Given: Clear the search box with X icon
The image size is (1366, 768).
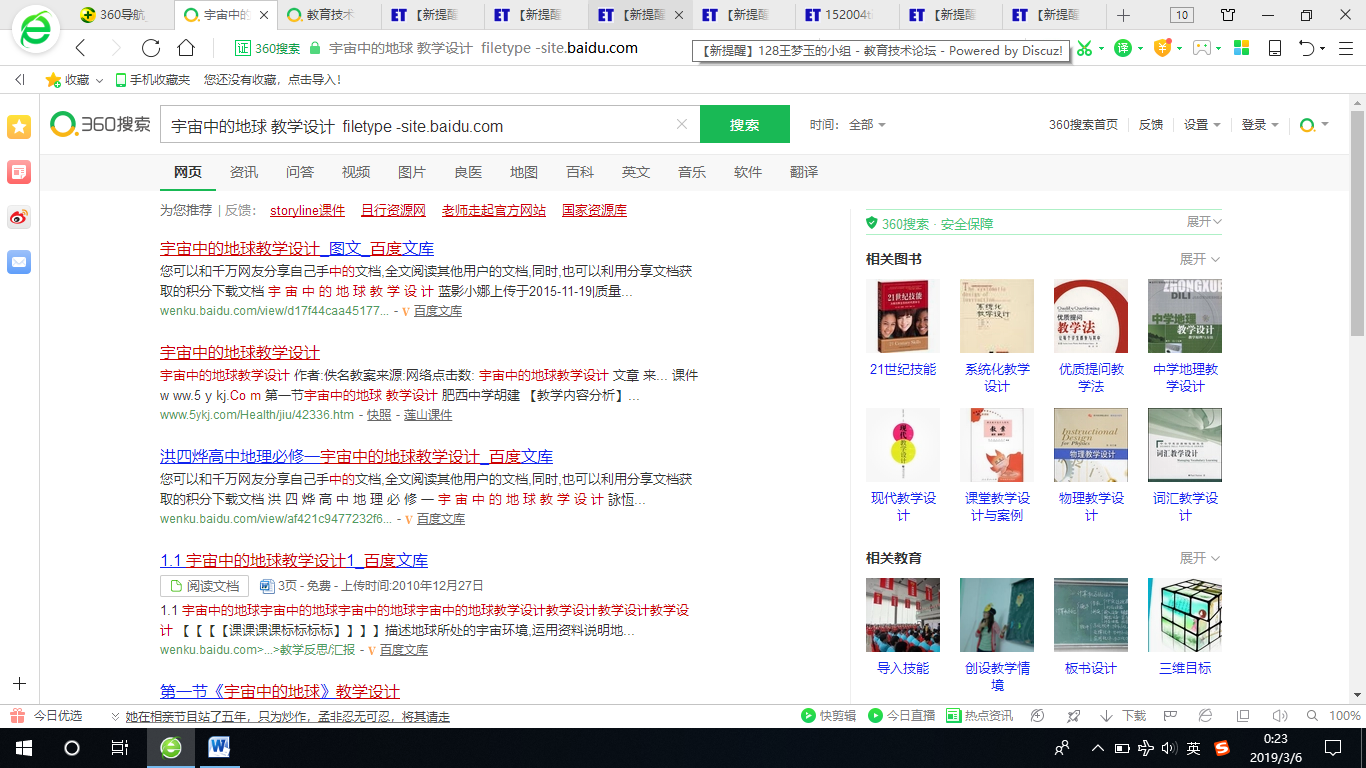Looking at the screenshot, I should 682,125.
